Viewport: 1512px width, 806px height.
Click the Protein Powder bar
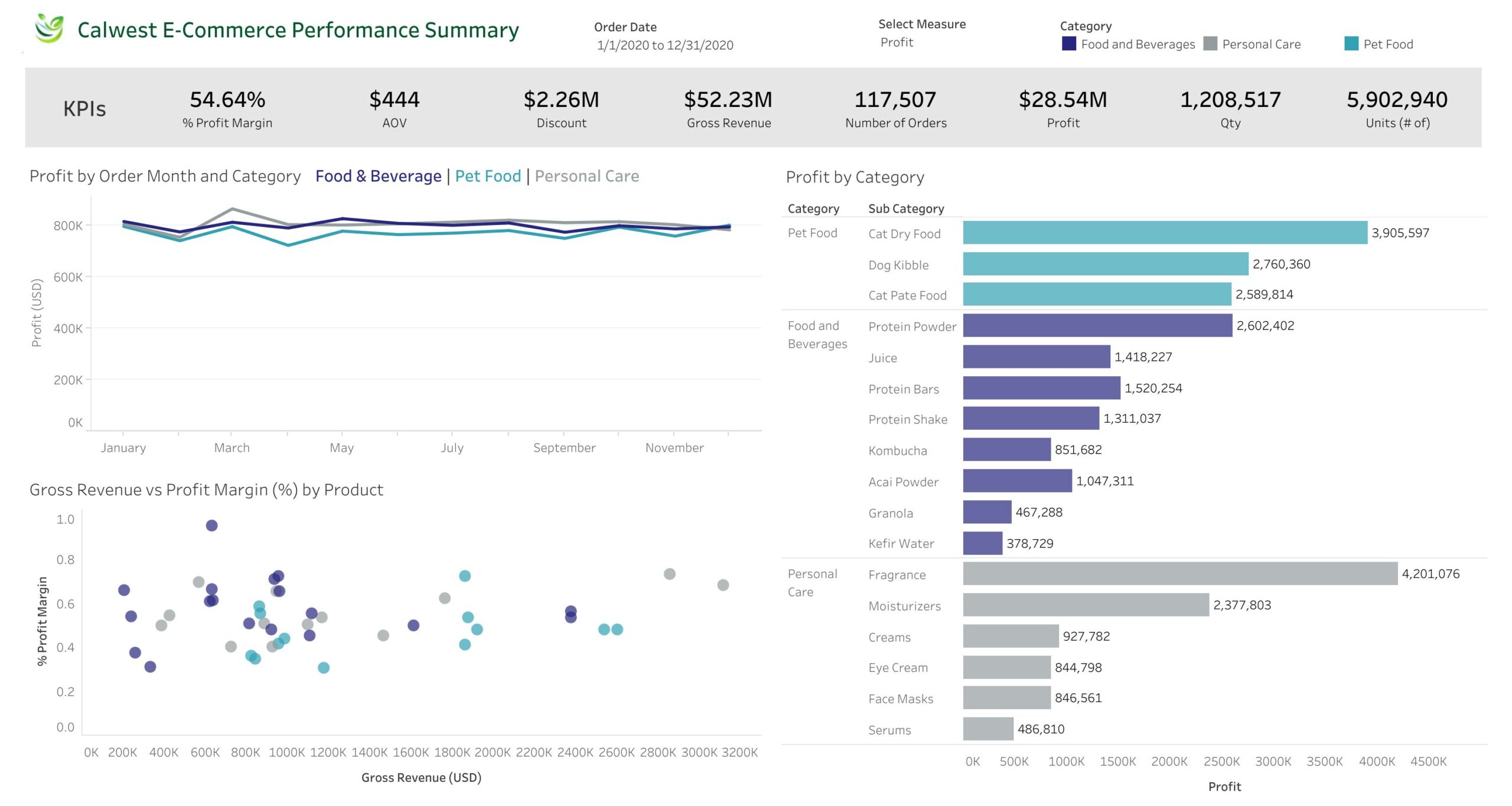(1097, 325)
